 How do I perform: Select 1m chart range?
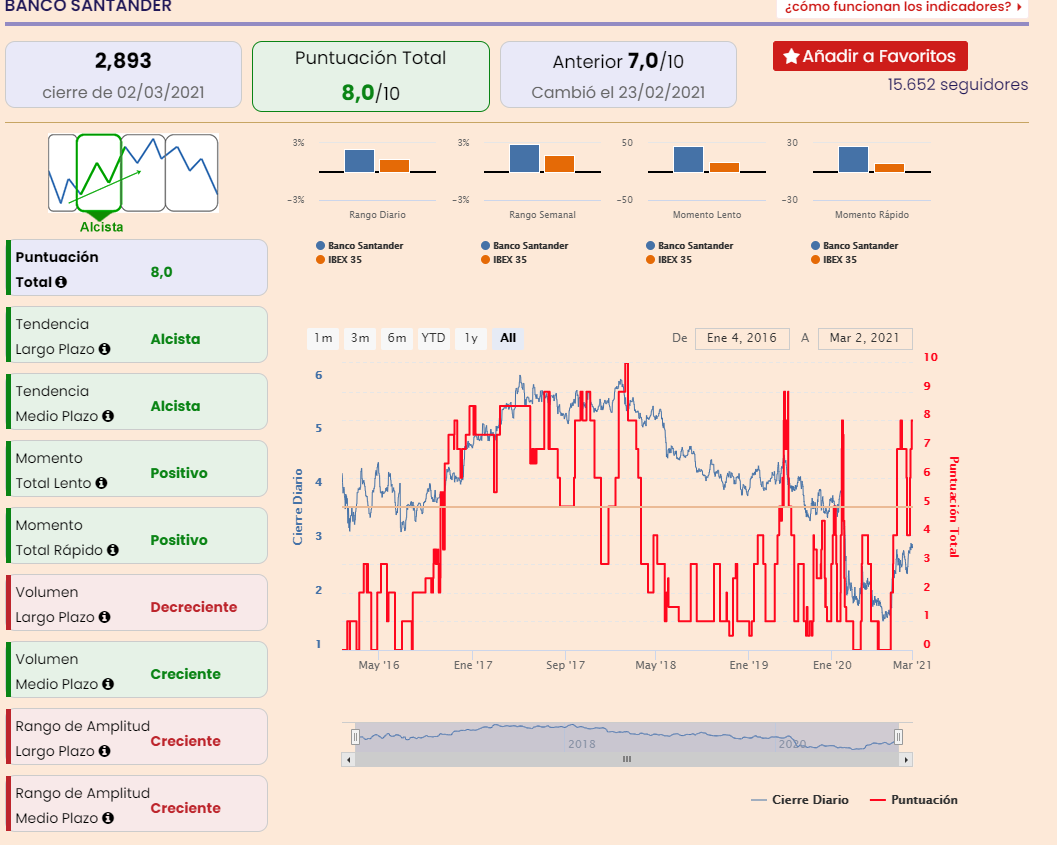[323, 338]
